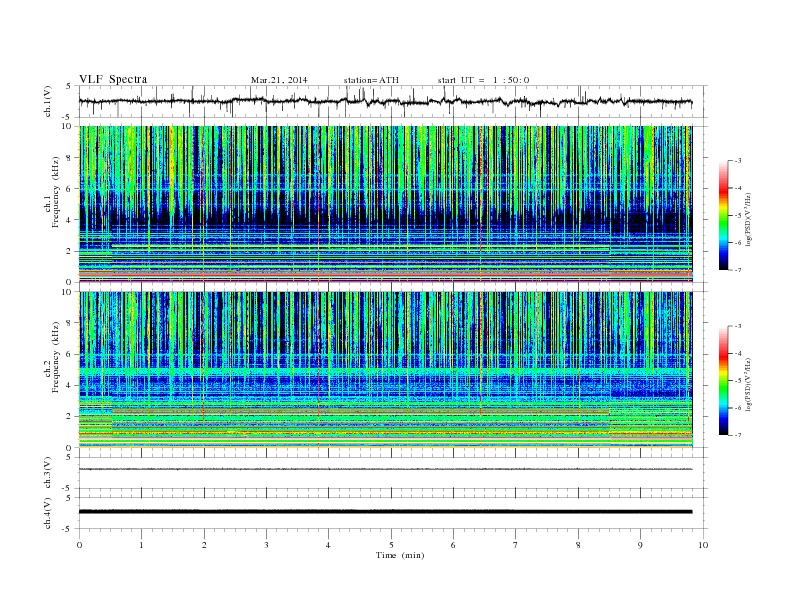Click the ch.1 spectrogram color bar

[723, 216]
